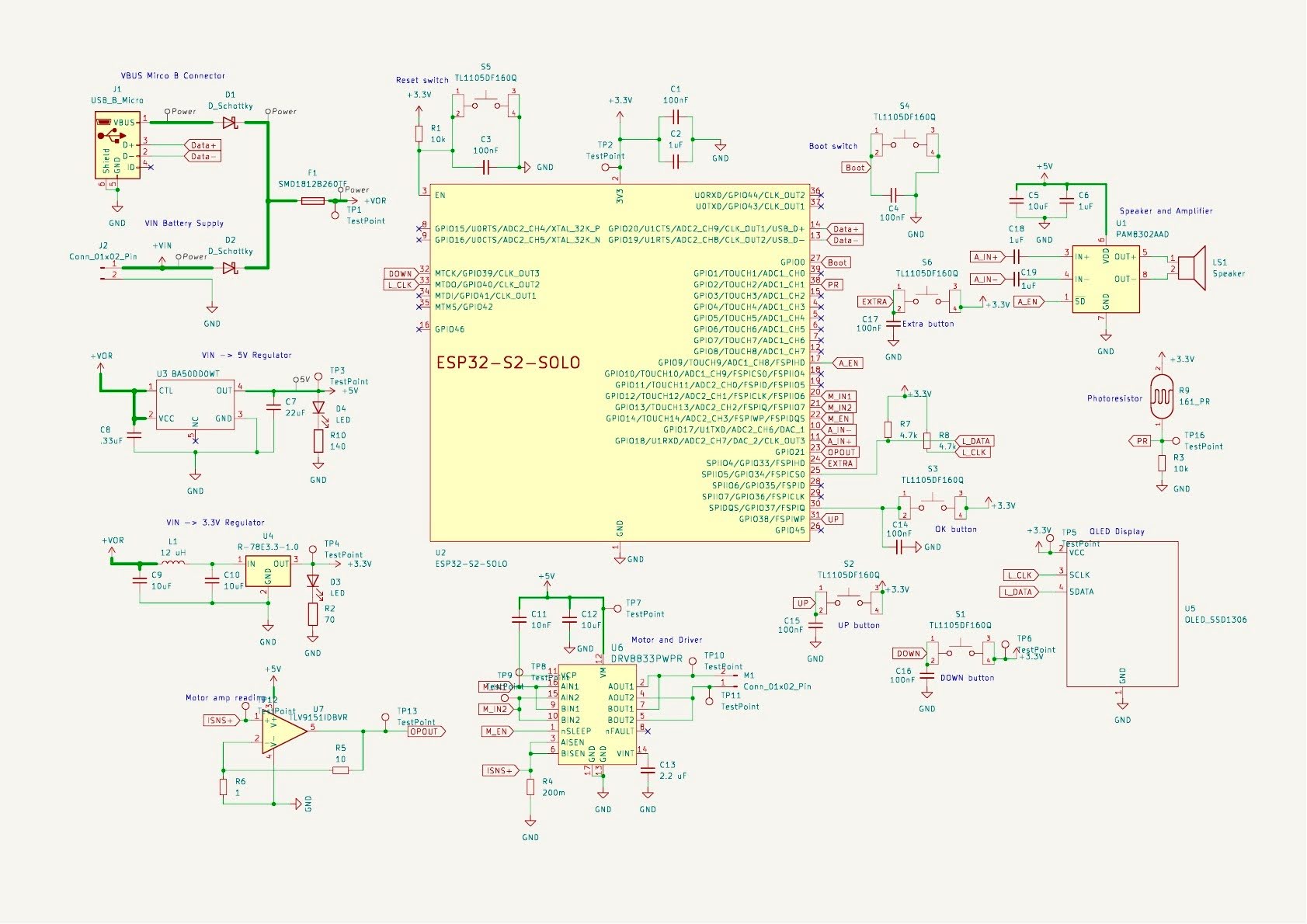The image size is (1307, 924).
Task: Select the L_DATA label at OLED SDATA pin
Action: (x=1018, y=592)
